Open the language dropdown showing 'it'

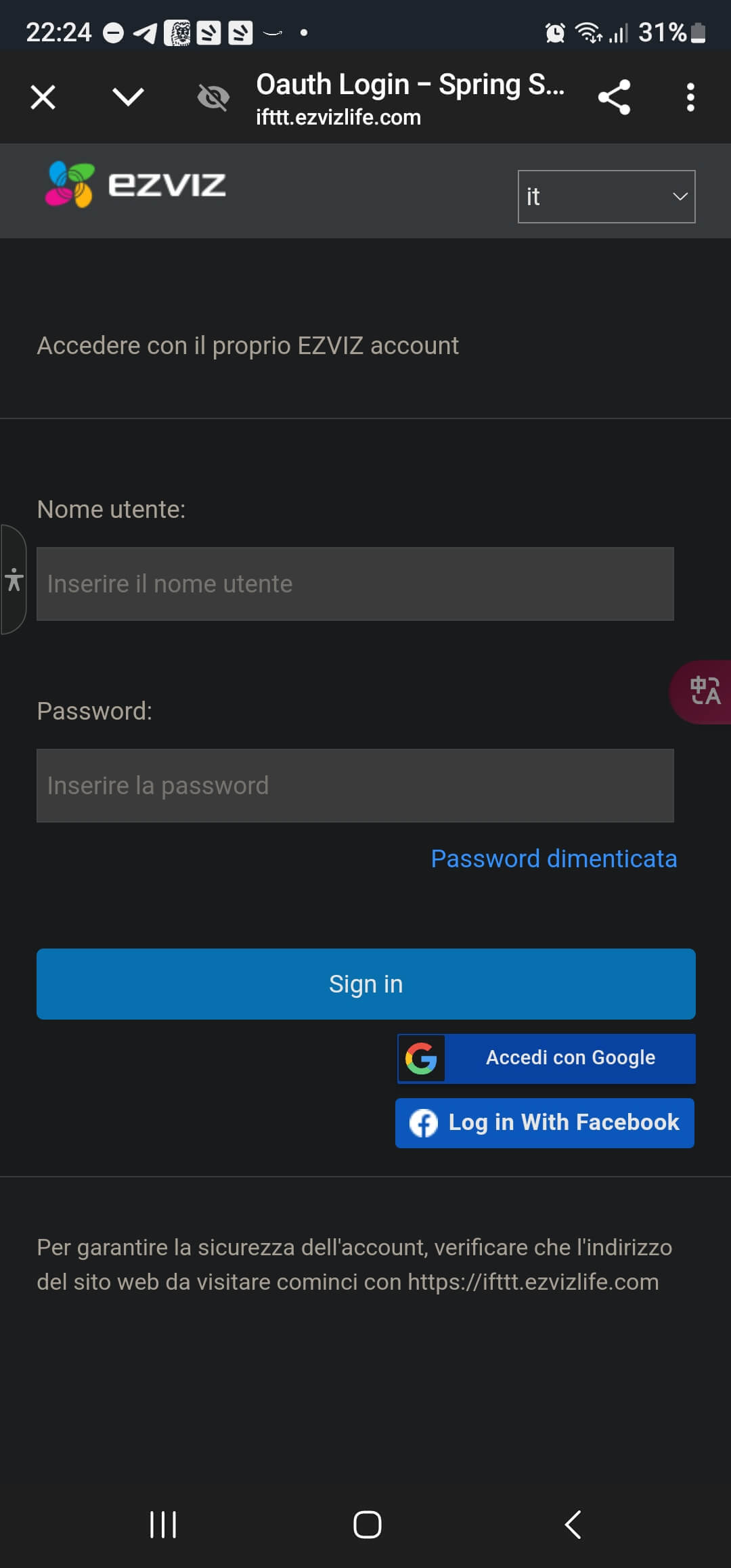606,196
